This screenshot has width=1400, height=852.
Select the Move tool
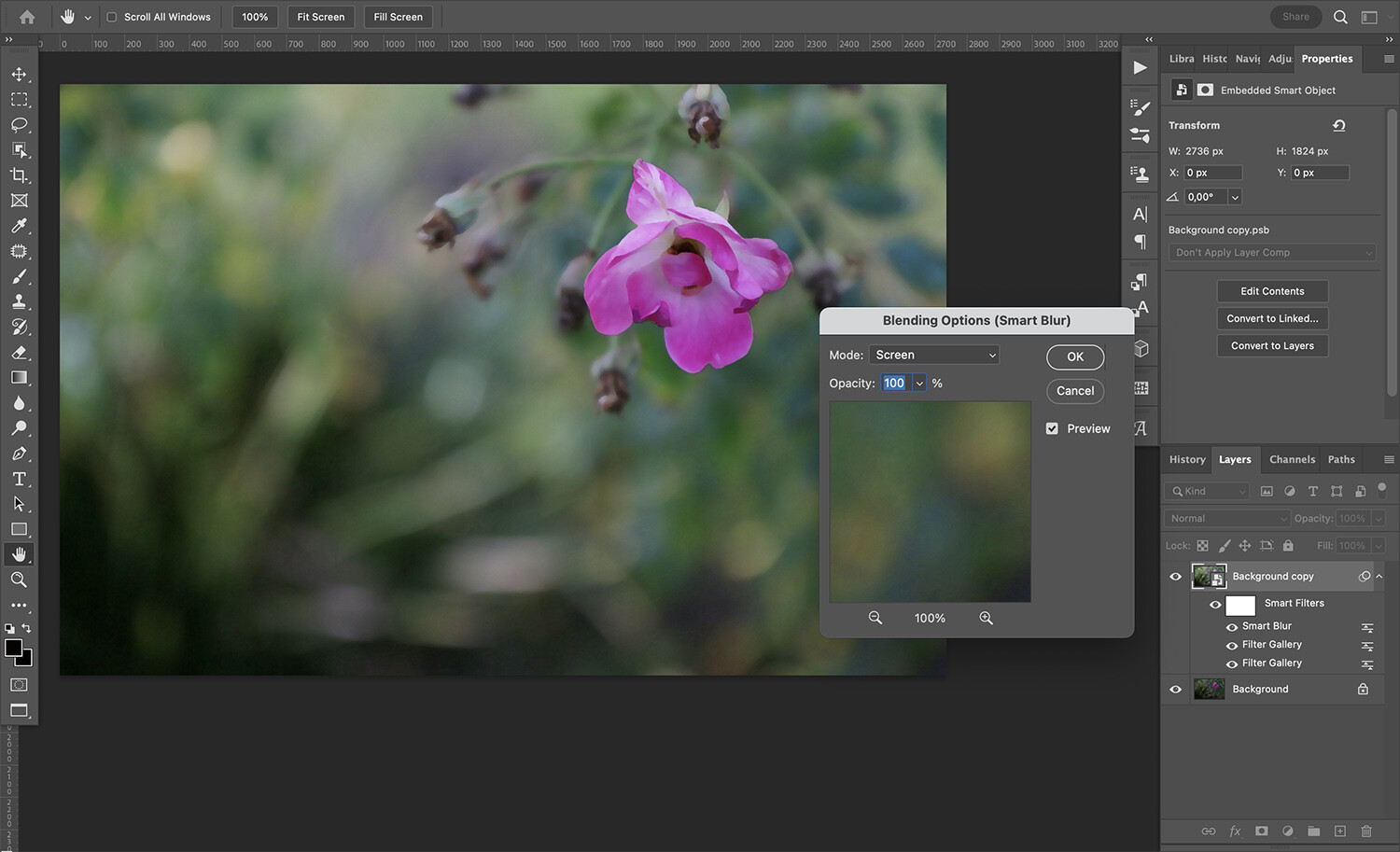pyautogui.click(x=19, y=74)
